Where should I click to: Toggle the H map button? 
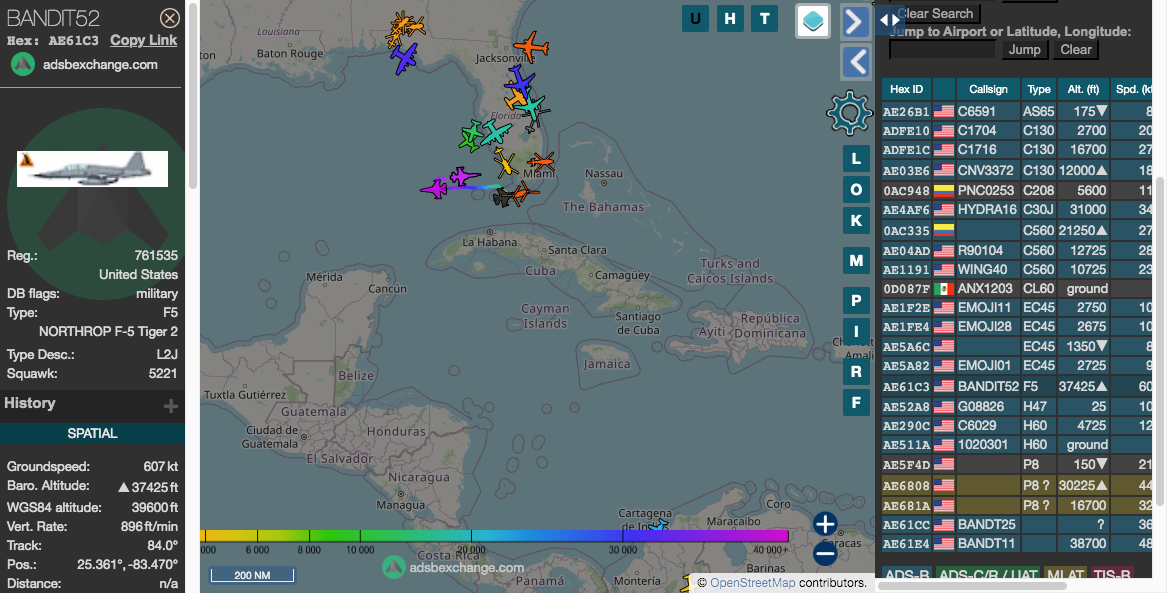point(730,19)
